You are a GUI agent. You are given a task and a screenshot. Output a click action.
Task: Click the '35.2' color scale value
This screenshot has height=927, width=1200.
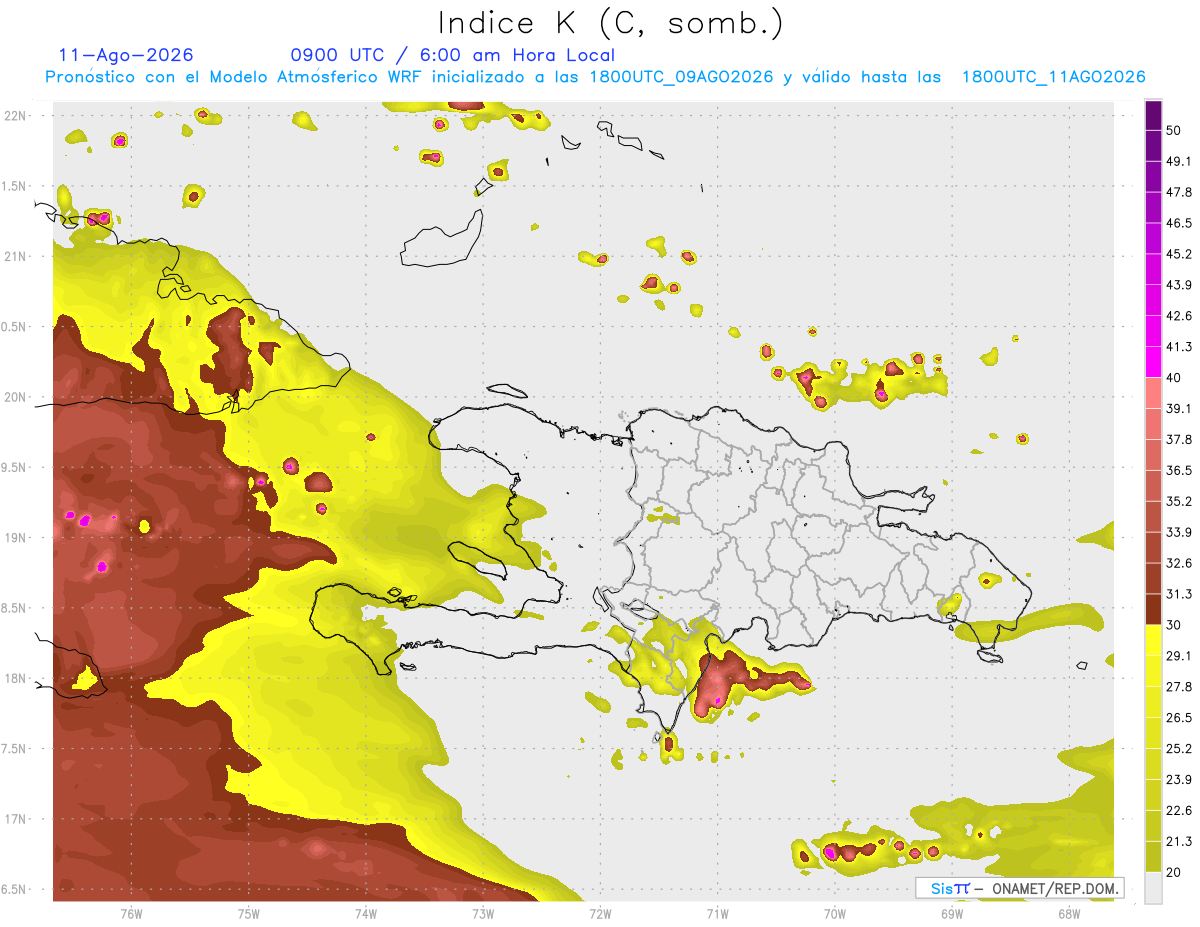(1179, 501)
